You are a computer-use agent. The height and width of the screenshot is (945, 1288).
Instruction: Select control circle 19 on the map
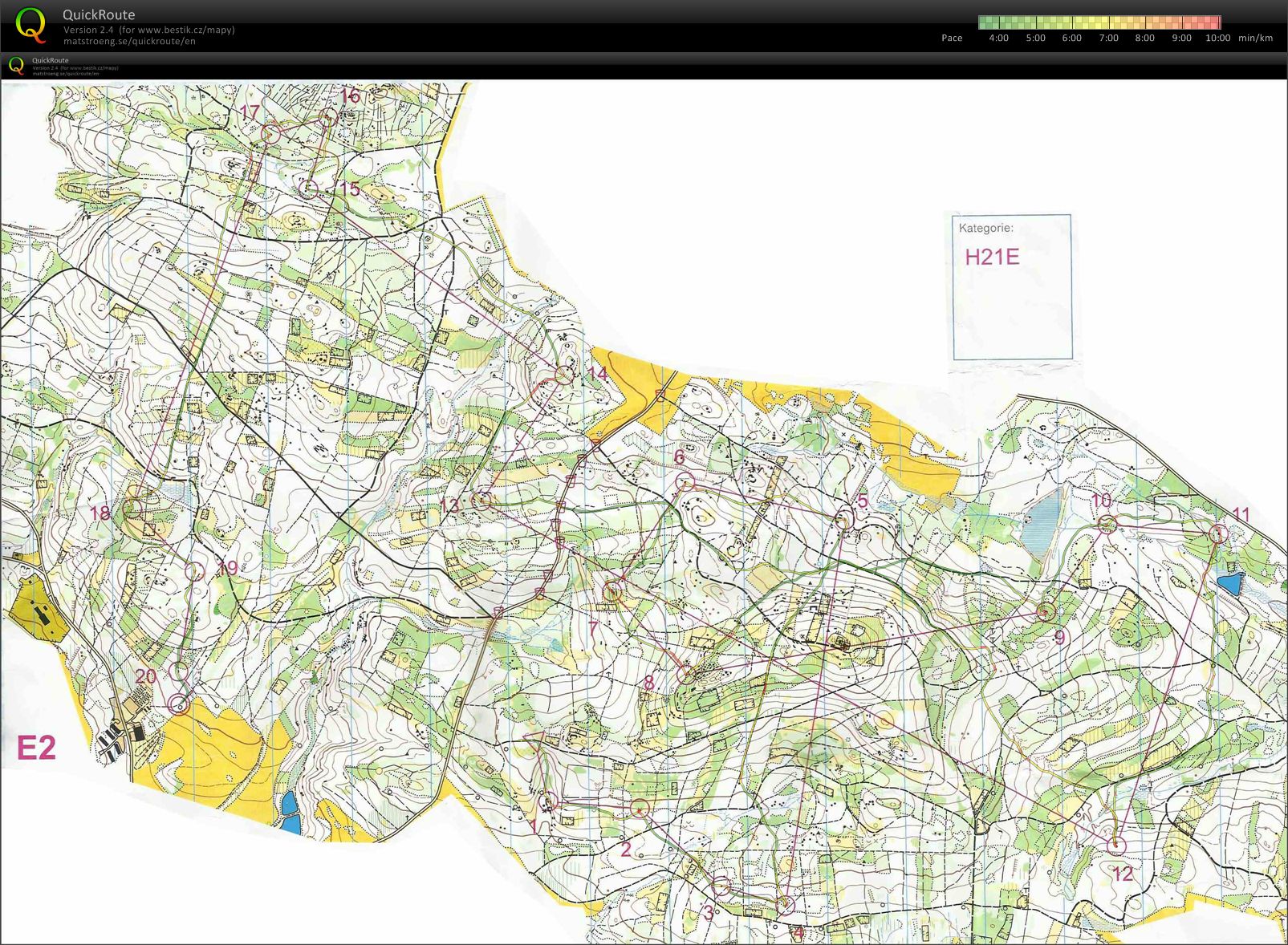(195, 571)
